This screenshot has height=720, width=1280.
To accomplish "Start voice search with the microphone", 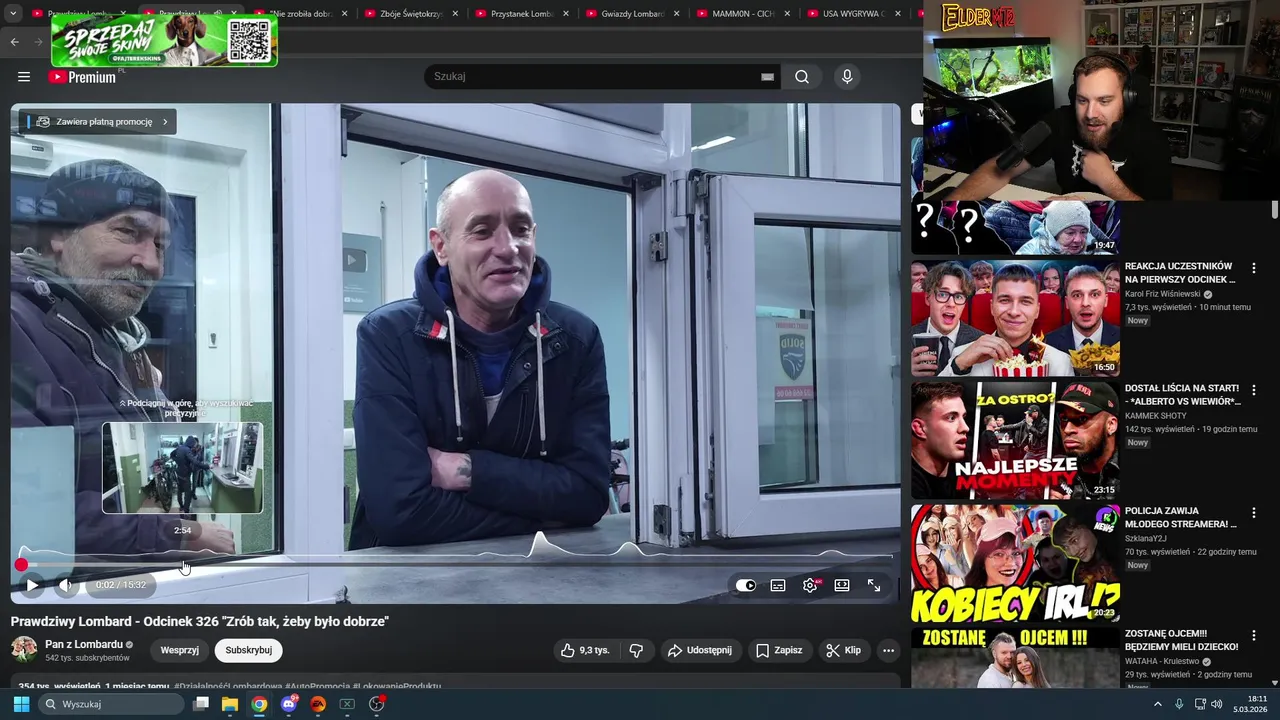I will click(x=847, y=77).
